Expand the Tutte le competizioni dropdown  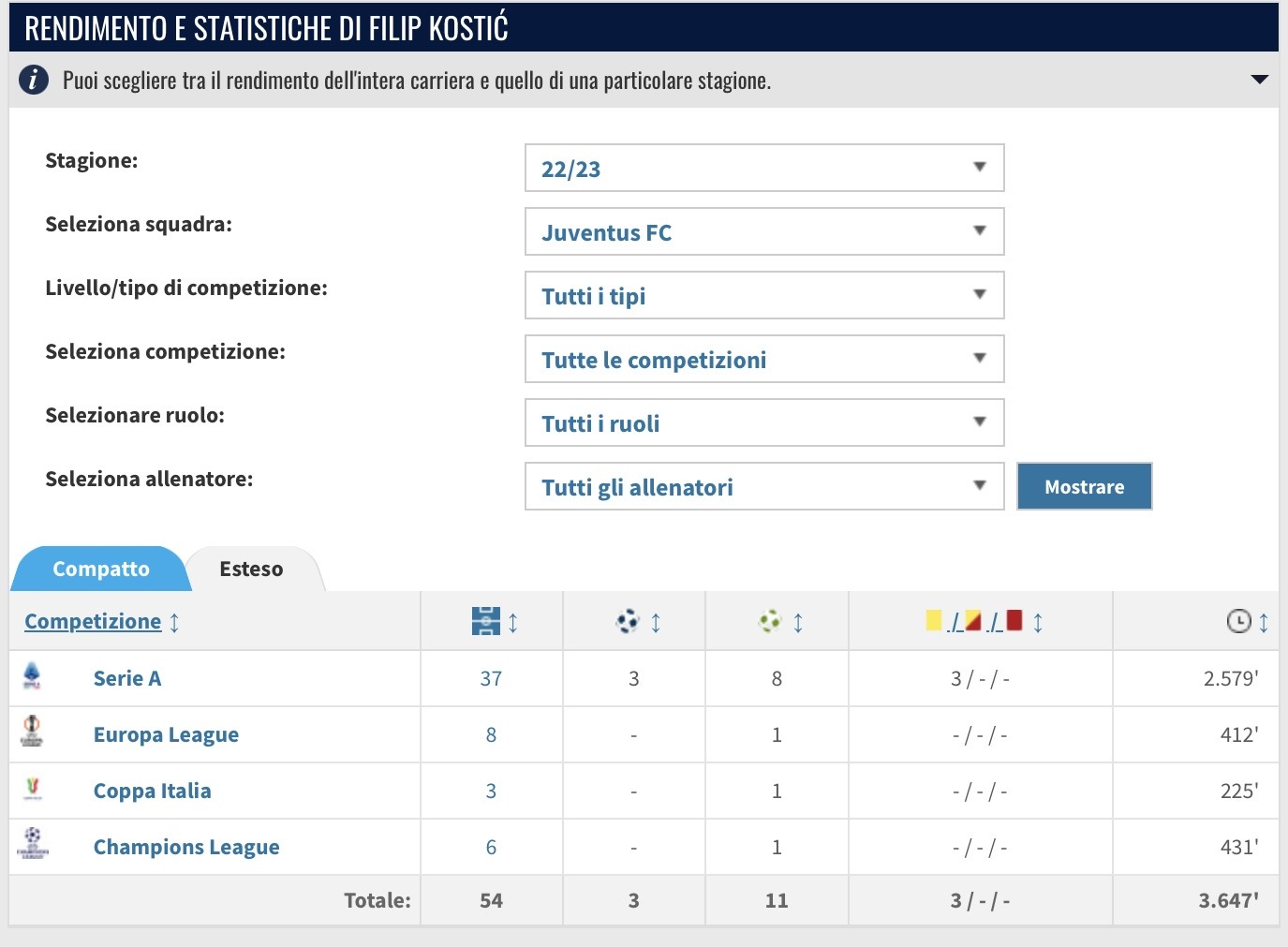[763, 360]
